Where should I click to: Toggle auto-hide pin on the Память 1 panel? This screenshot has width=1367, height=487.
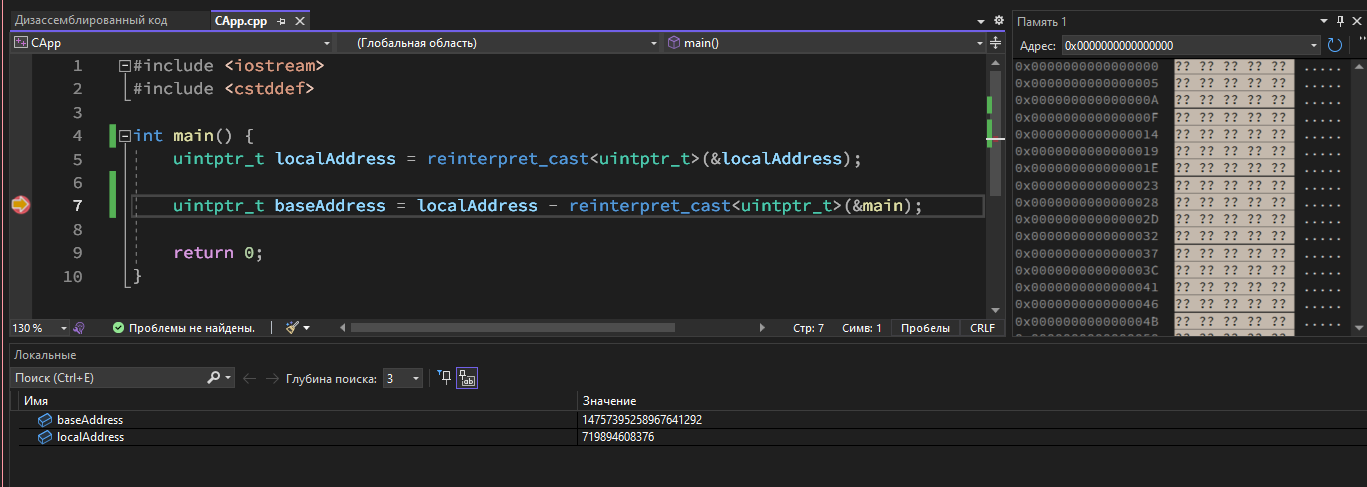tap(1340, 21)
